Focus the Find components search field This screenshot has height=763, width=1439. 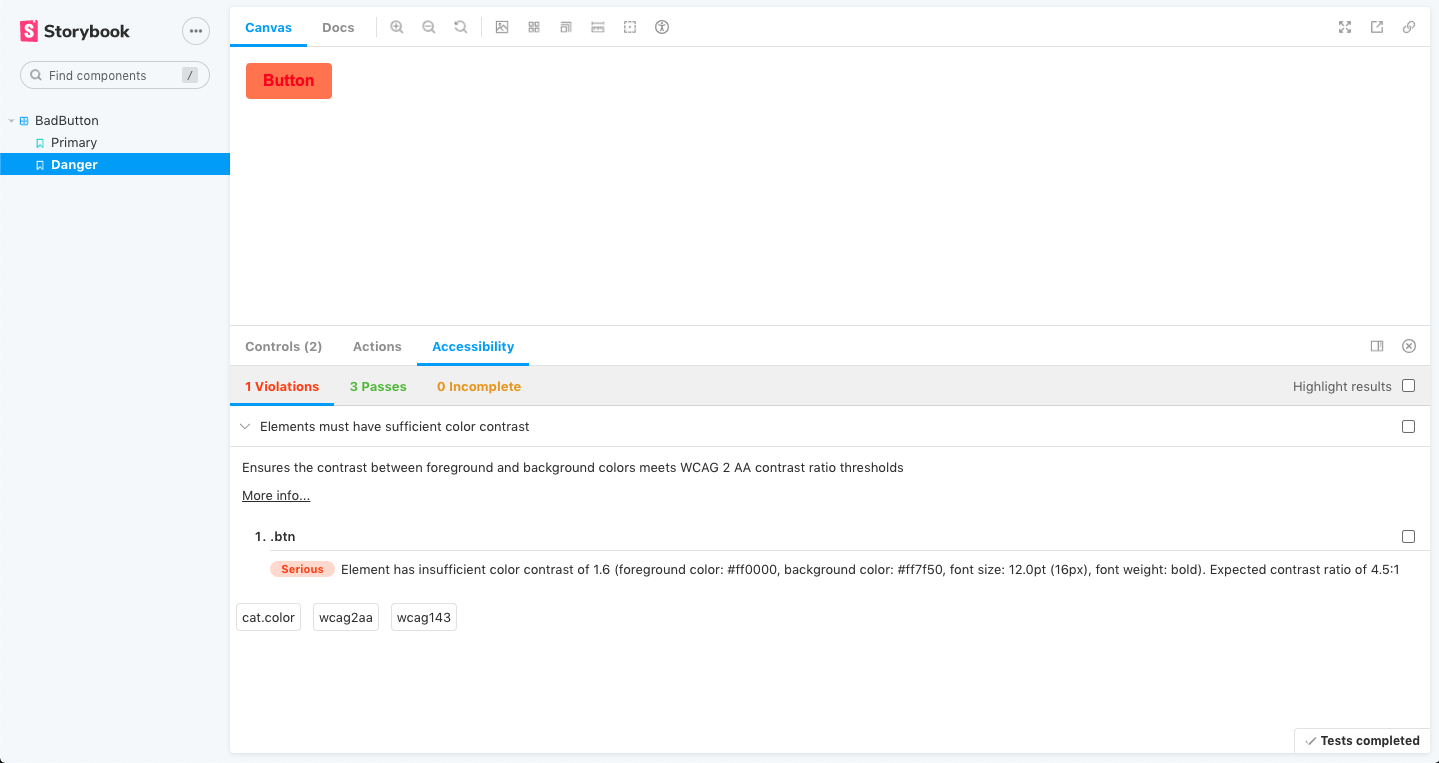(x=115, y=75)
